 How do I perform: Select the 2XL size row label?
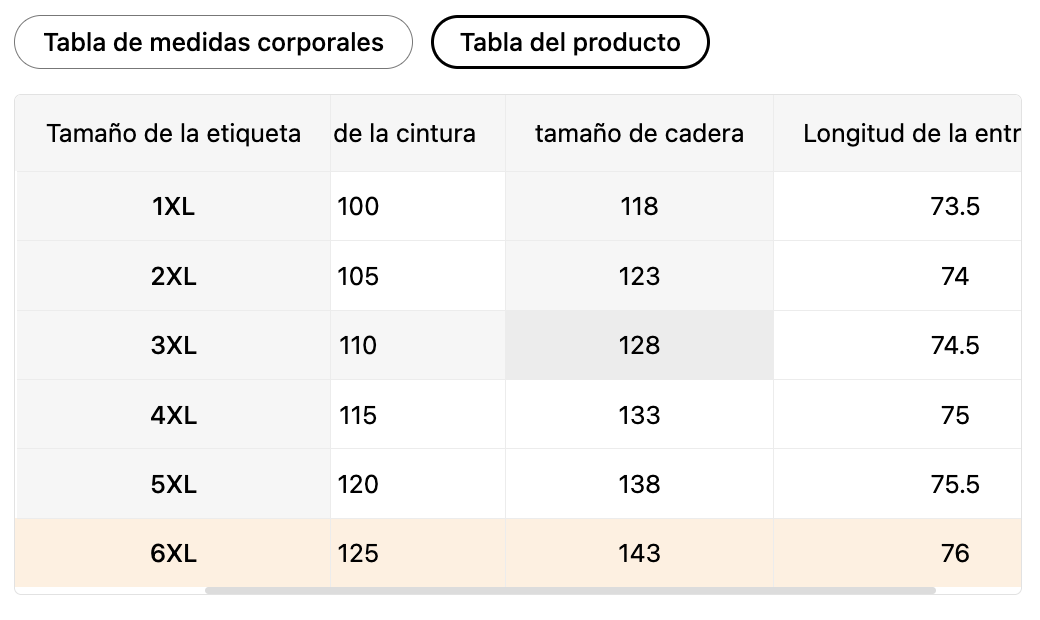click(173, 276)
